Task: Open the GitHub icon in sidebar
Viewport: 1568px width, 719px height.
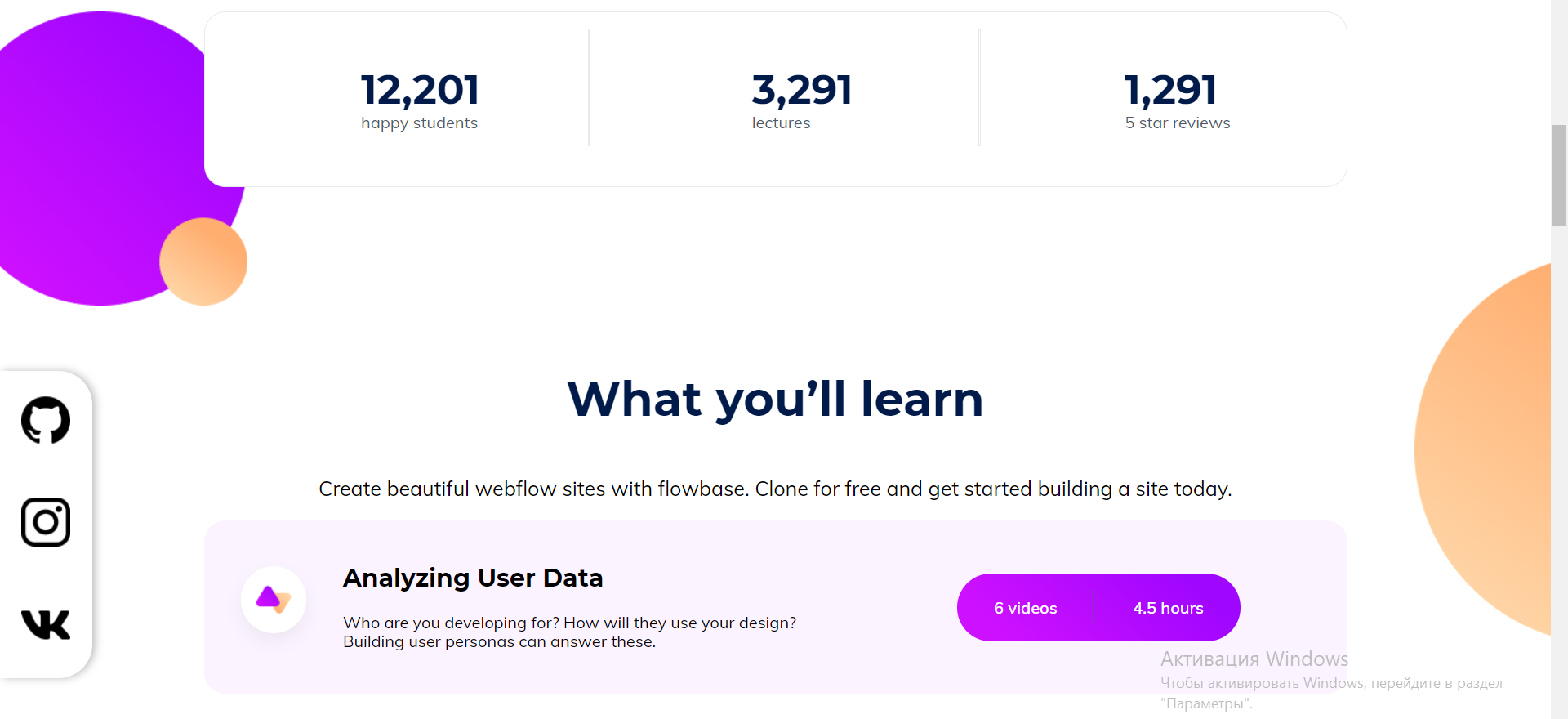Action: [x=46, y=420]
